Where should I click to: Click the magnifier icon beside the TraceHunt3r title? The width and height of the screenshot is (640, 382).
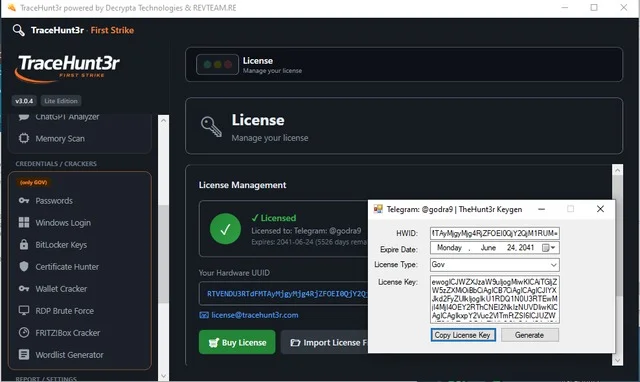(x=18, y=30)
